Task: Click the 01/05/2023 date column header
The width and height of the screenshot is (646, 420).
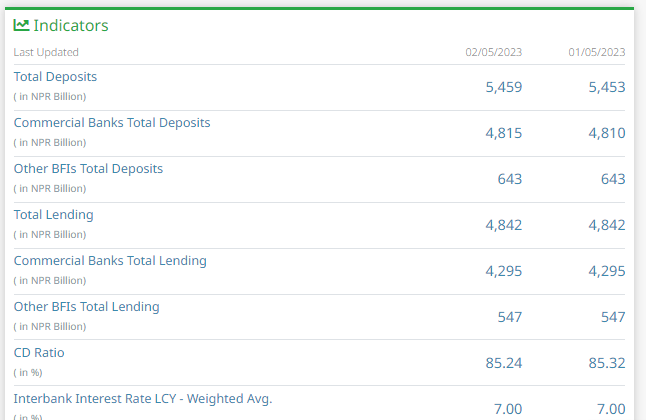Action: (x=596, y=52)
